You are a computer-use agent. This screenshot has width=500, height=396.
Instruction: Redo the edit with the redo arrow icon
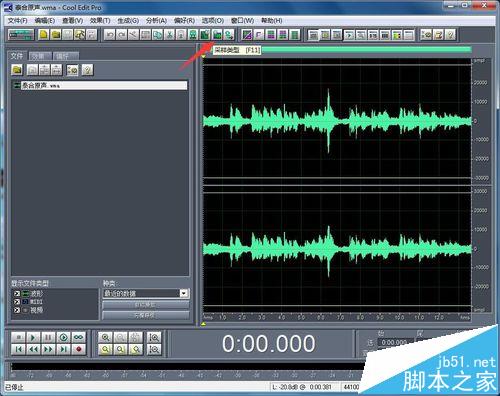(121, 35)
